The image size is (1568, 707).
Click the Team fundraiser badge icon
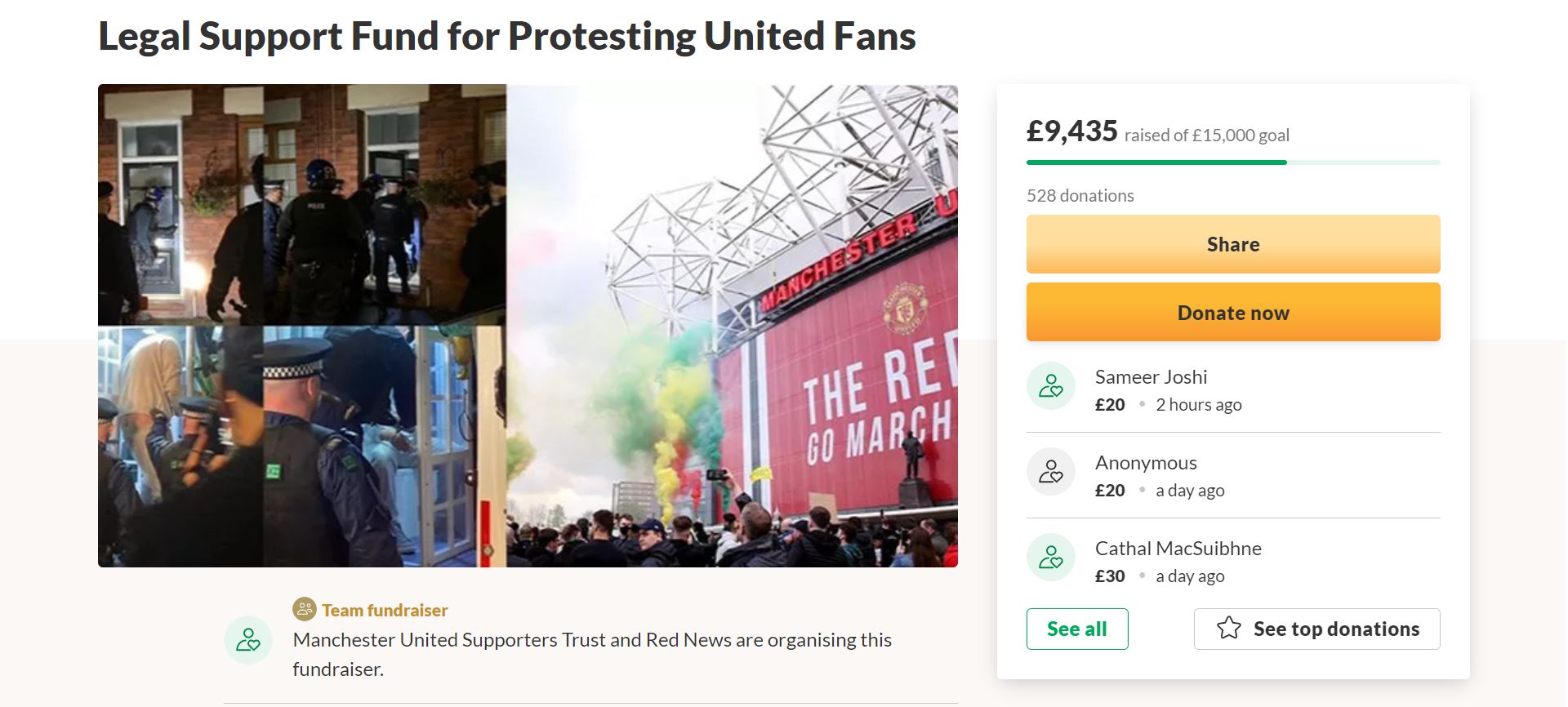point(304,609)
